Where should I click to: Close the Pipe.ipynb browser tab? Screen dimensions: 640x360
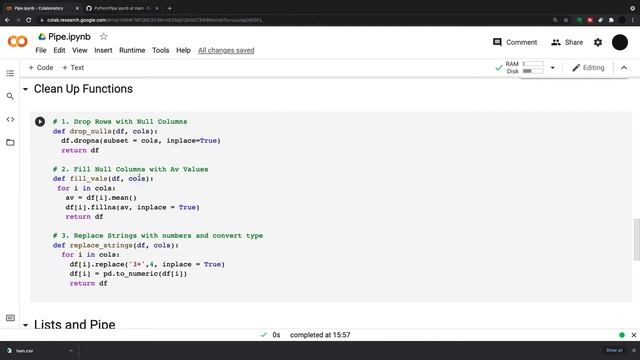(77, 8)
